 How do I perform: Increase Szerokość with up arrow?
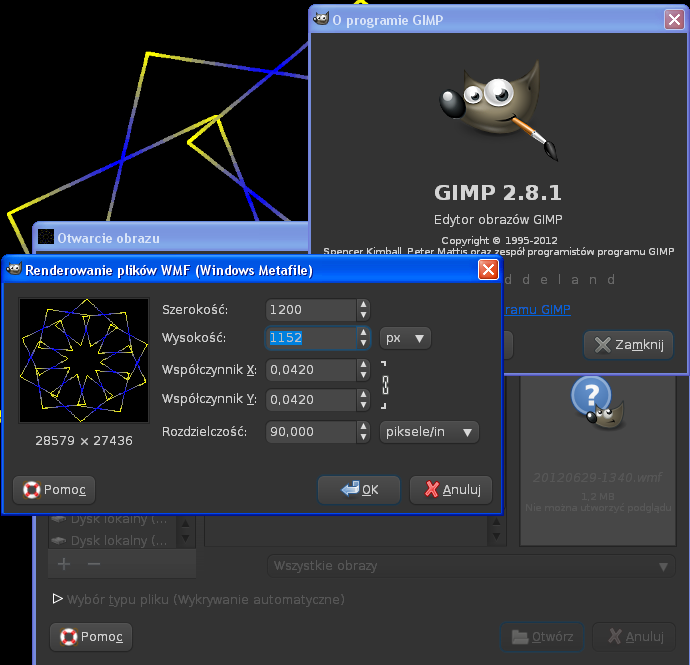pos(363,305)
